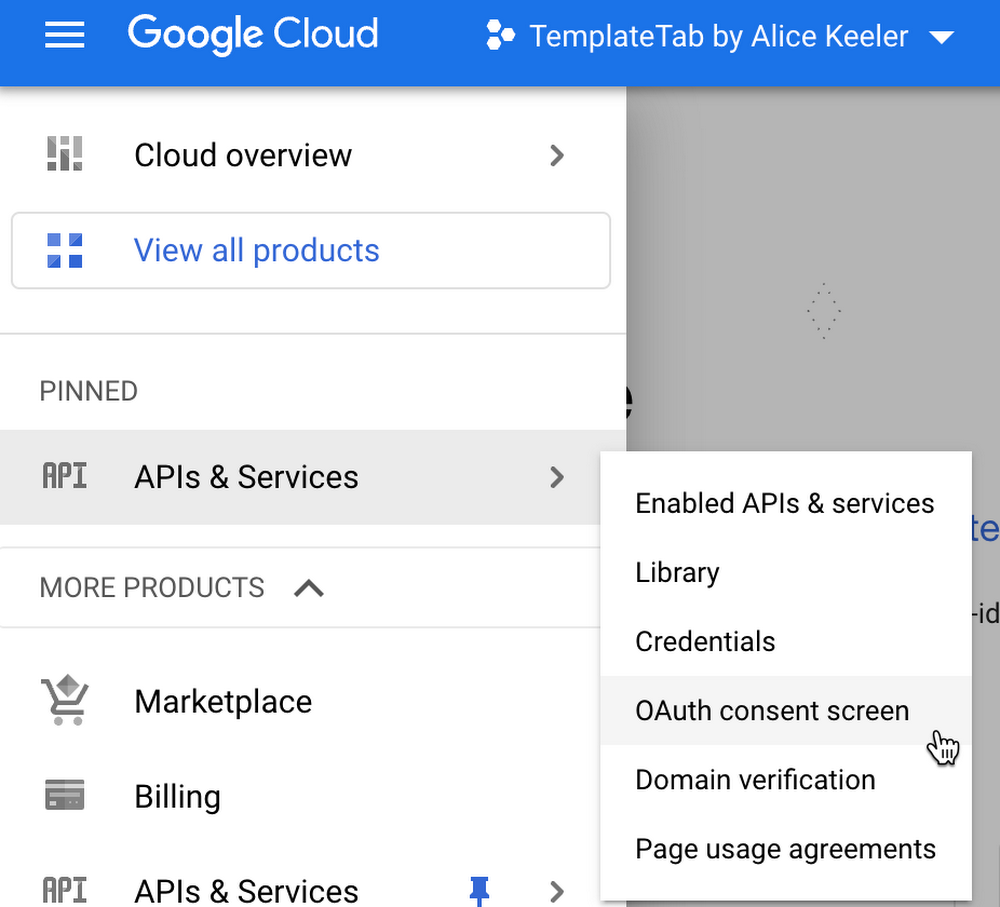Select OAuth consent screen from the submenu

click(x=772, y=711)
